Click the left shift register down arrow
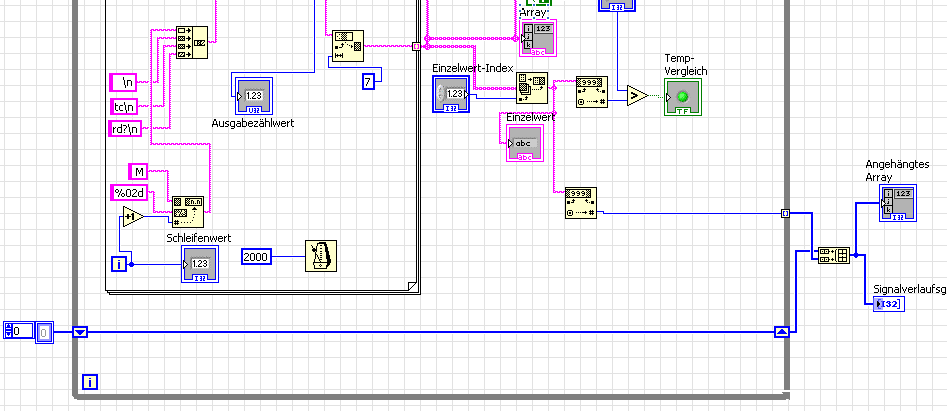The image size is (947, 411). pyautogui.click(x=80, y=332)
